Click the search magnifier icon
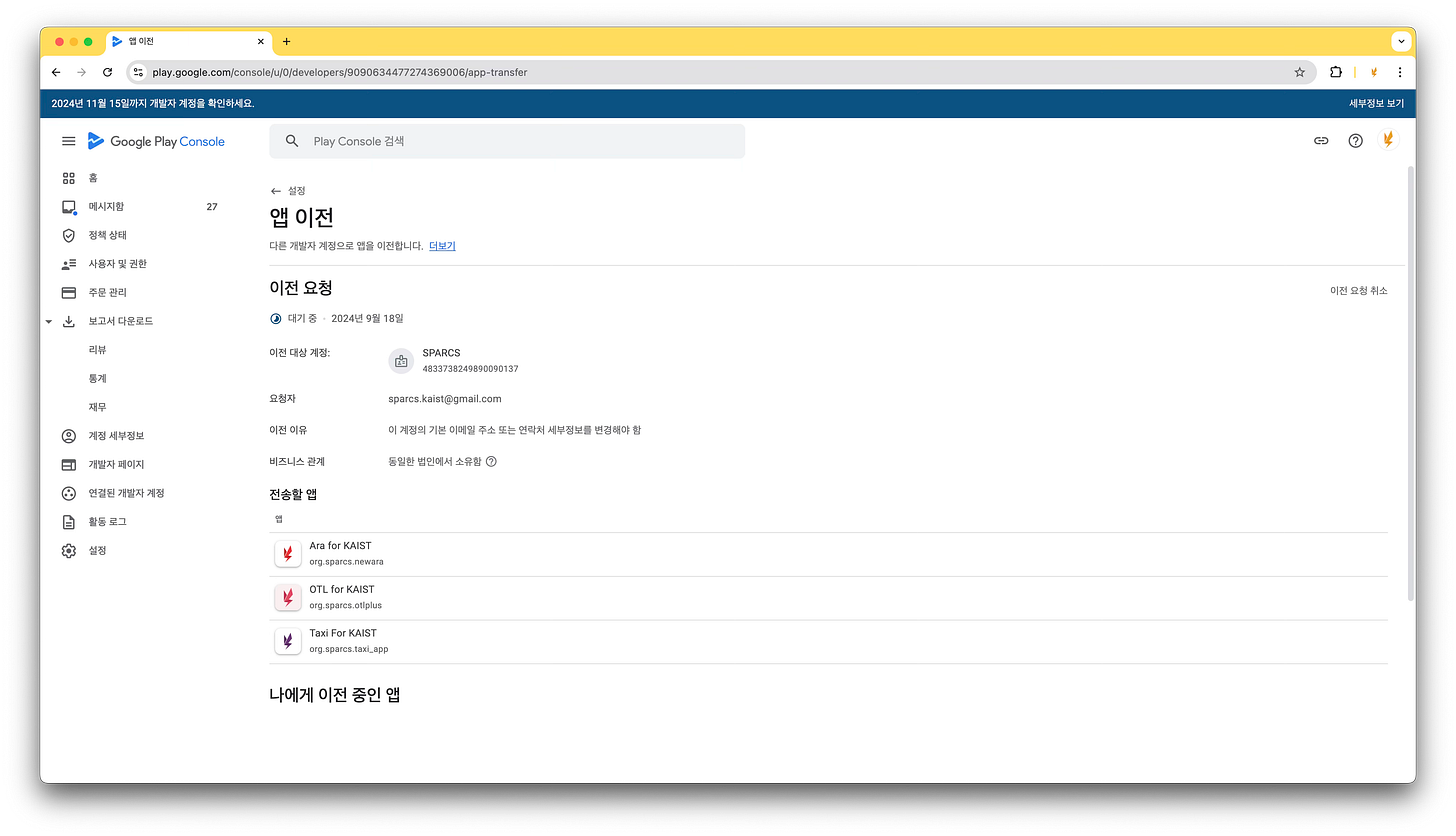This screenshot has width=1456, height=836. (292, 141)
